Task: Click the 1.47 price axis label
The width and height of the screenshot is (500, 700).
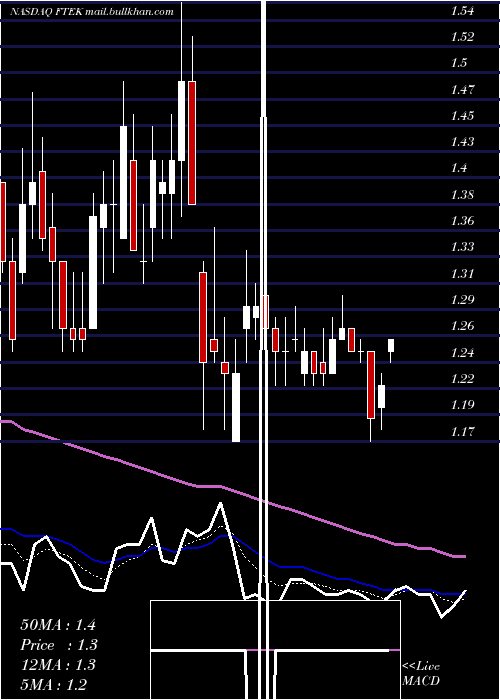Action: pyautogui.click(x=462, y=90)
